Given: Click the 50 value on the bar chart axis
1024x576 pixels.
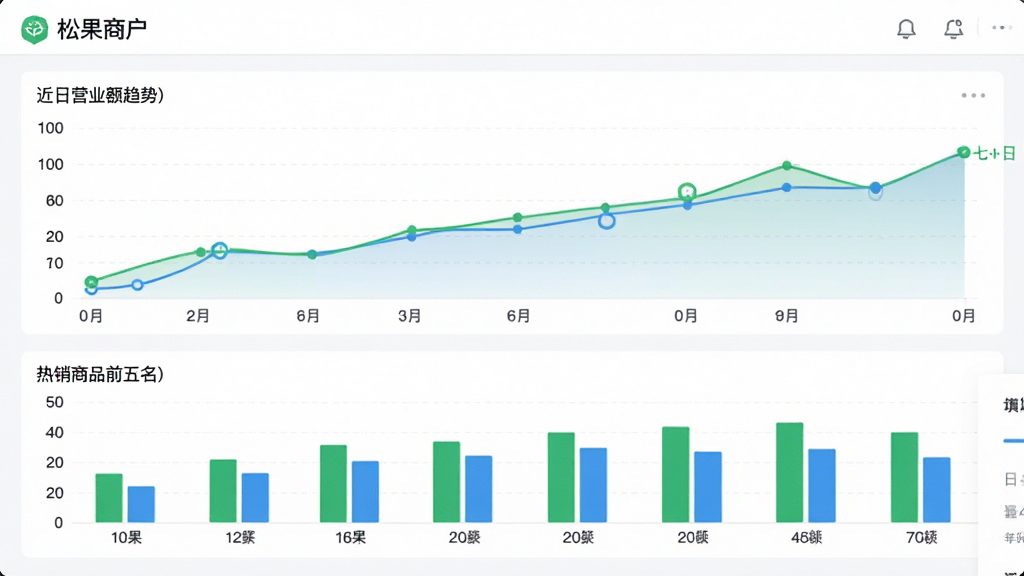Looking at the screenshot, I should (x=54, y=402).
